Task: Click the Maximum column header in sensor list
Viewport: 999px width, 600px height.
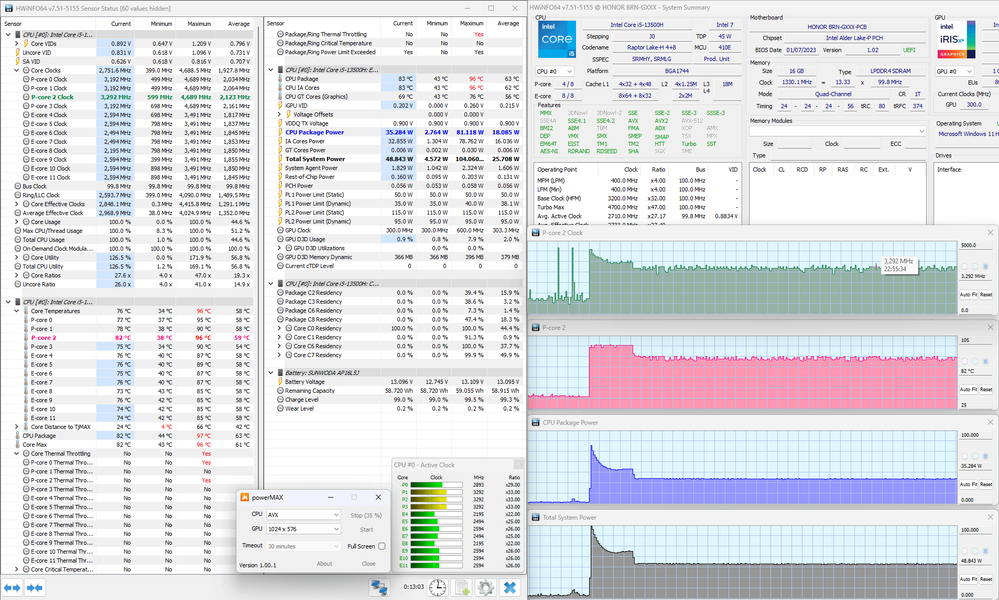Action: (x=199, y=22)
